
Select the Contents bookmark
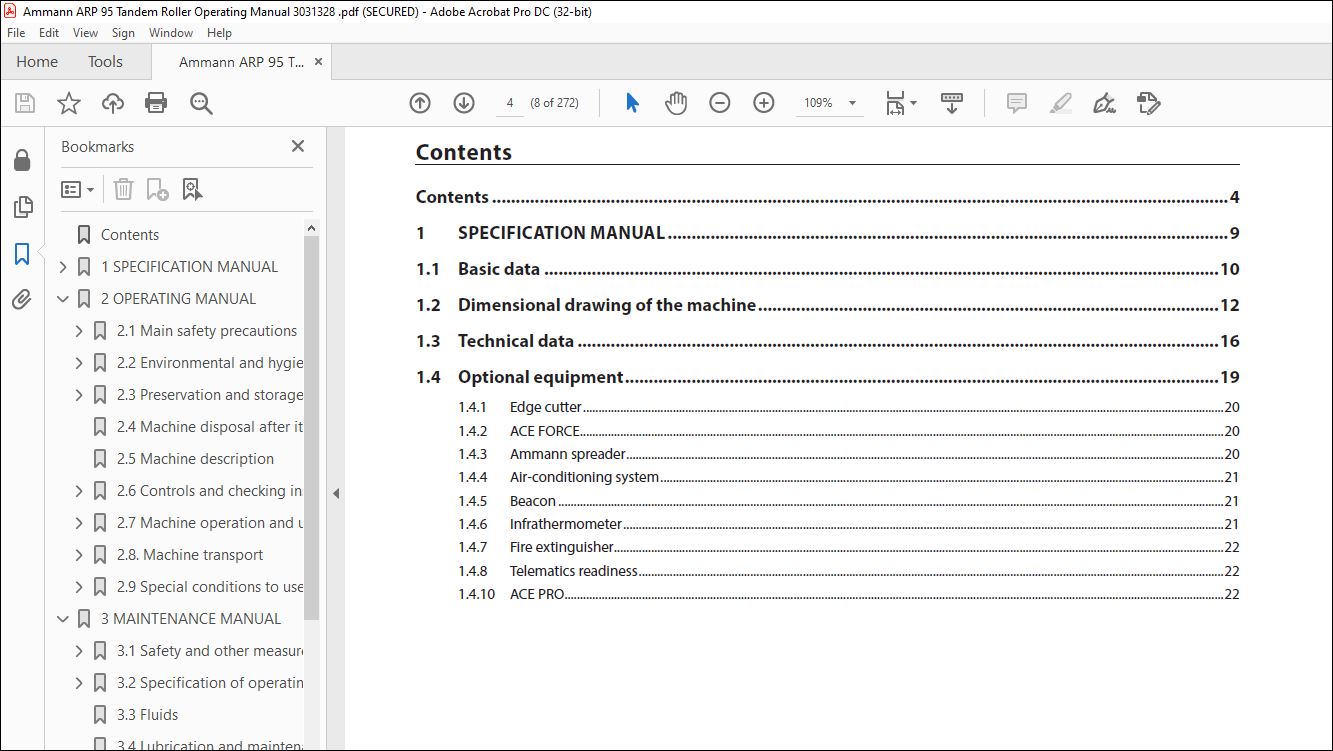coord(130,235)
